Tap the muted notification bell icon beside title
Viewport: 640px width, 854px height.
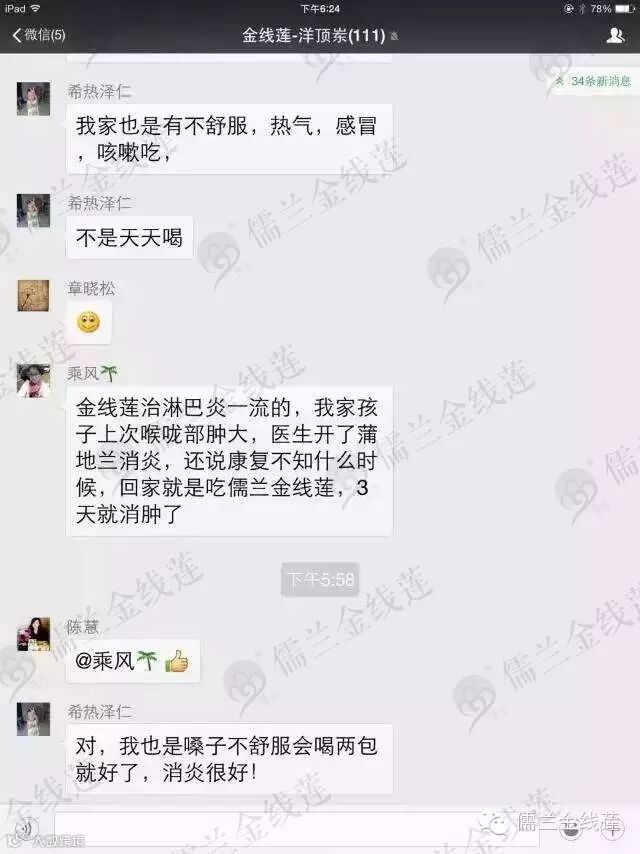[x=394, y=36]
